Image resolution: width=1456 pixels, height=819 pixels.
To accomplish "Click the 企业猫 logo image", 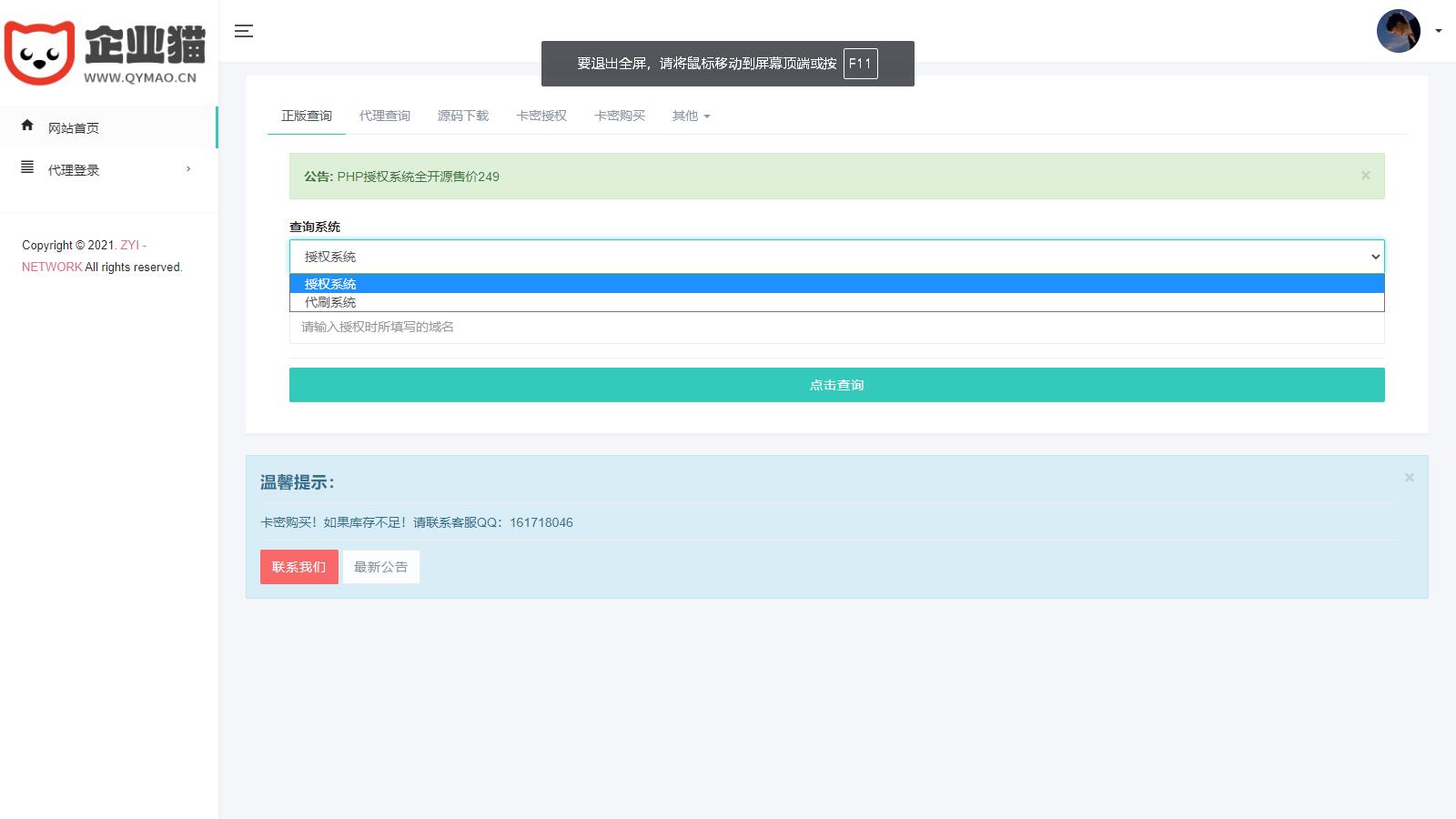I will [x=106, y=53].
